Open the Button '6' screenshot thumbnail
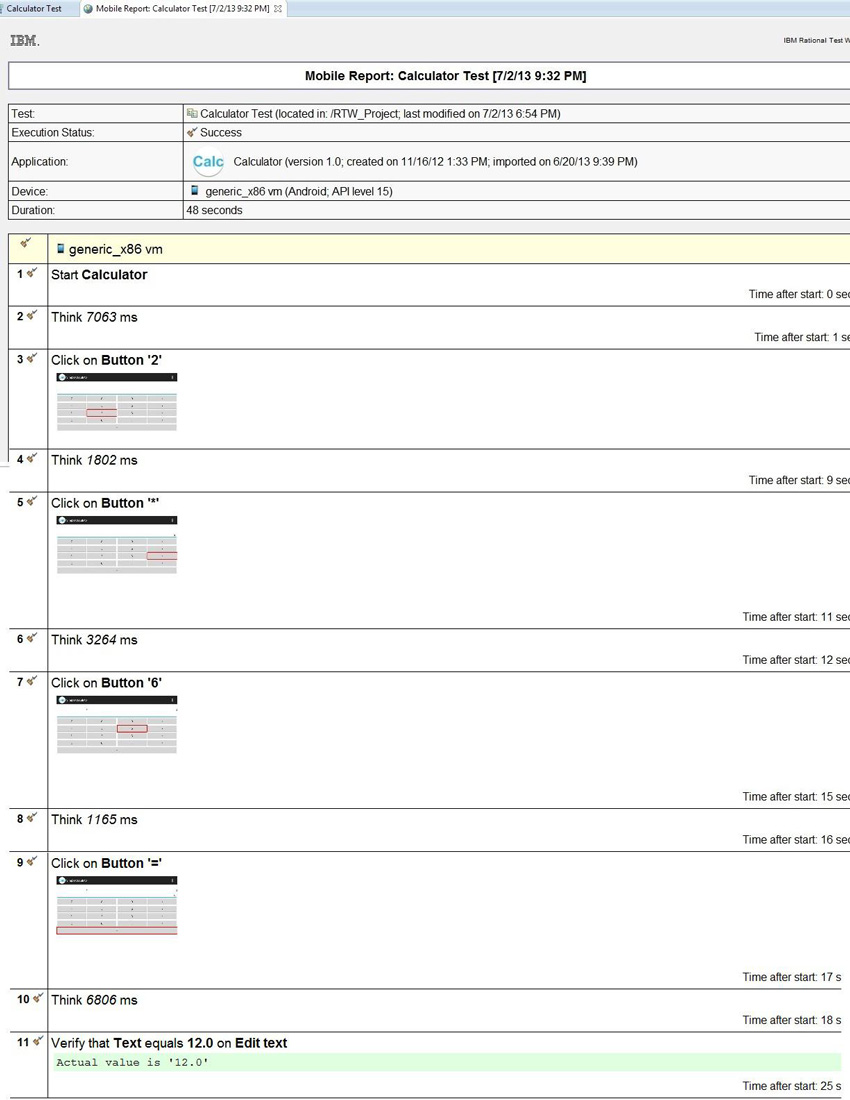The height and width of the screenshot is (1100, 850). point(116,725)
